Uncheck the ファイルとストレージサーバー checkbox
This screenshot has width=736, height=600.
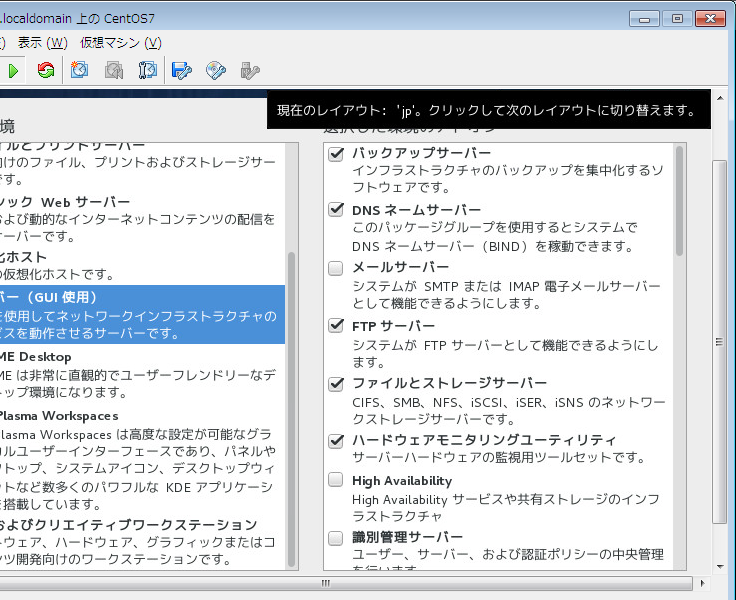[336, 384]
